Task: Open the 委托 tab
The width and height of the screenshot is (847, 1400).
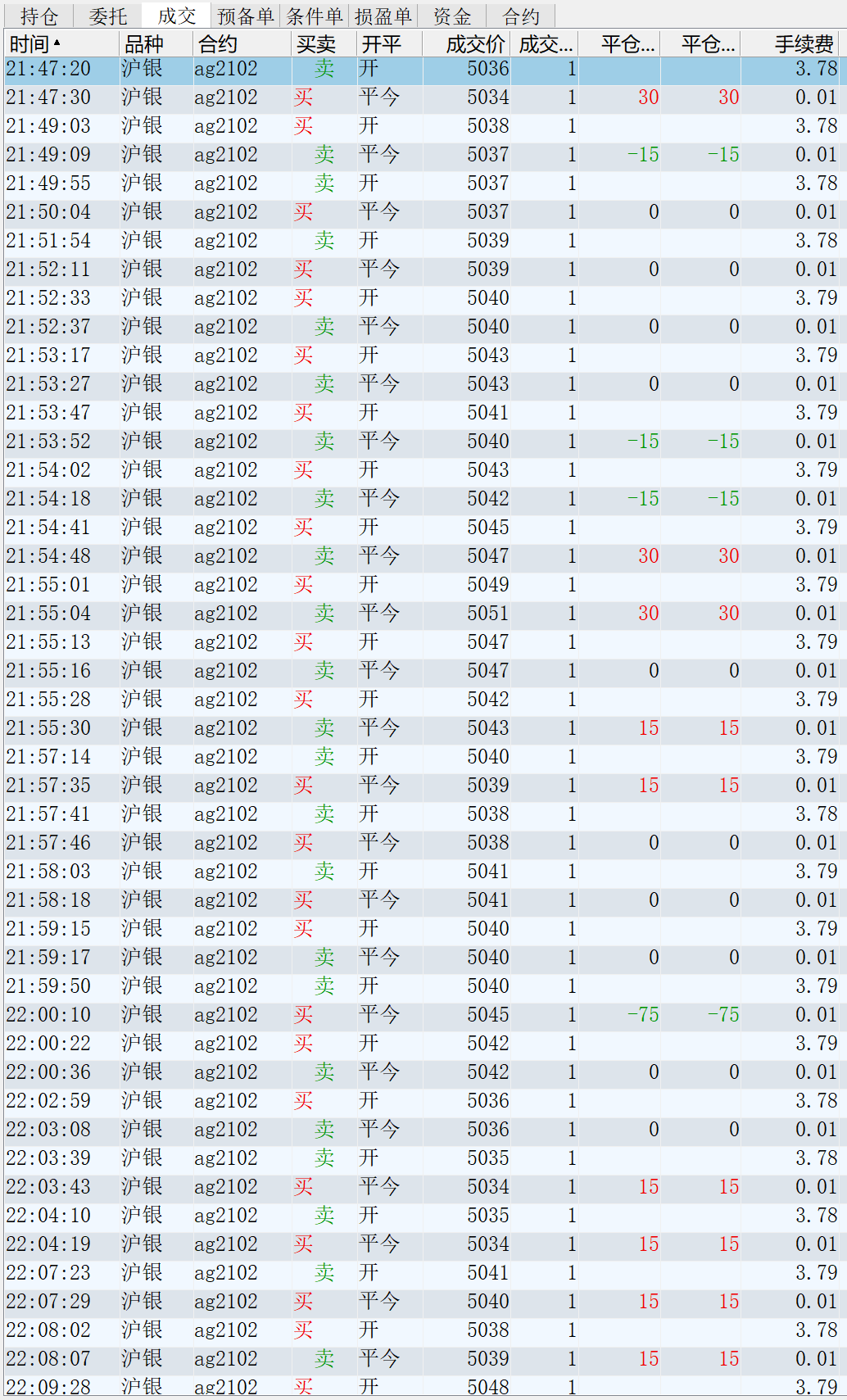Action: coord(107,16)
